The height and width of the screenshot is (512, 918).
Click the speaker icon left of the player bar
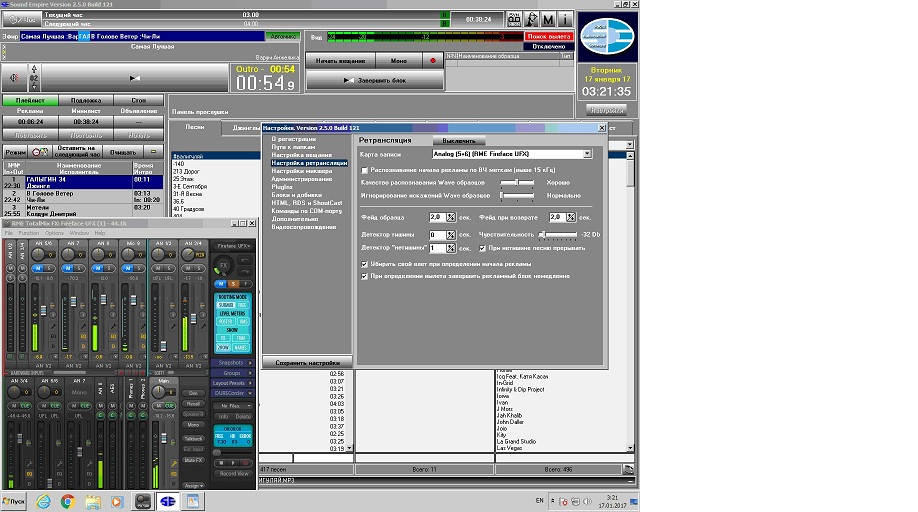tap(14, 78)
